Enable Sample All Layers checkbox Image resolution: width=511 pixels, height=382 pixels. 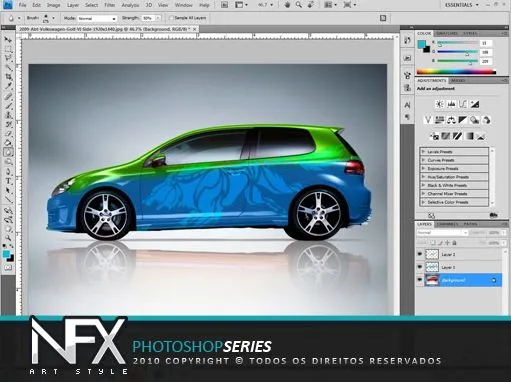171,18
